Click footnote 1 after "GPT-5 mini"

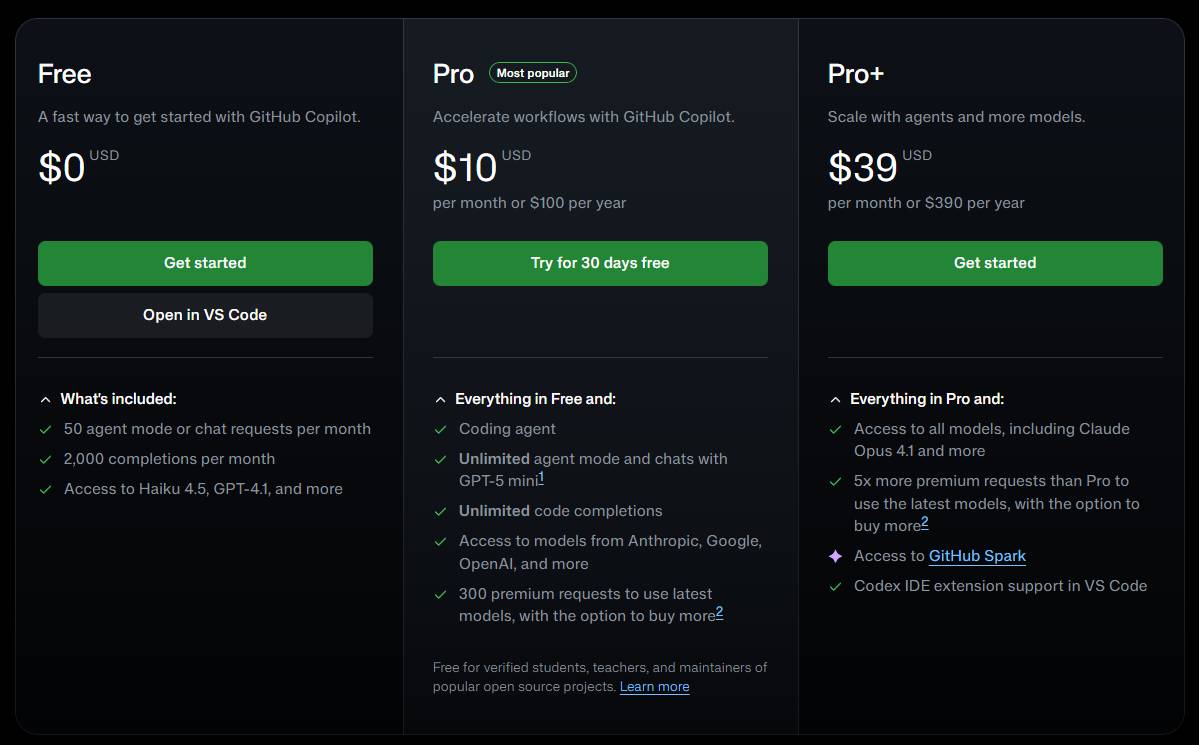(x=541, y=478)
